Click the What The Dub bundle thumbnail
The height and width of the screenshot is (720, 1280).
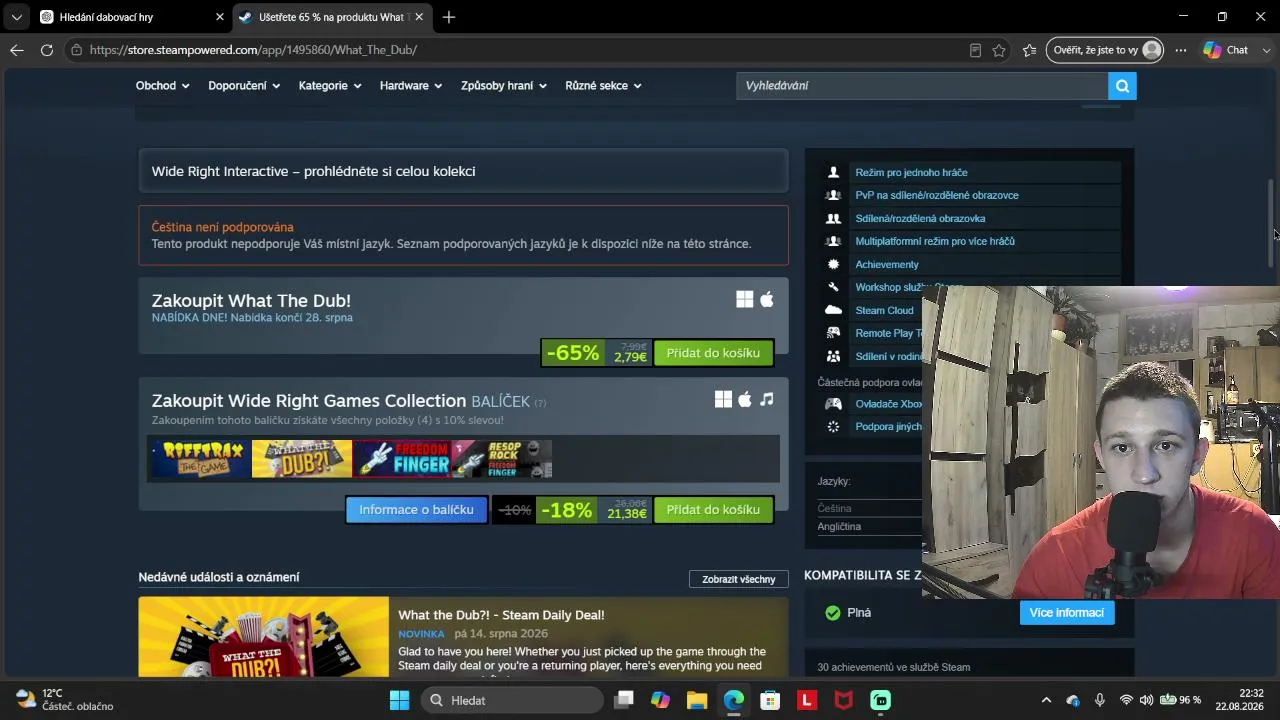pyautogui.click(x=302, y=459)
